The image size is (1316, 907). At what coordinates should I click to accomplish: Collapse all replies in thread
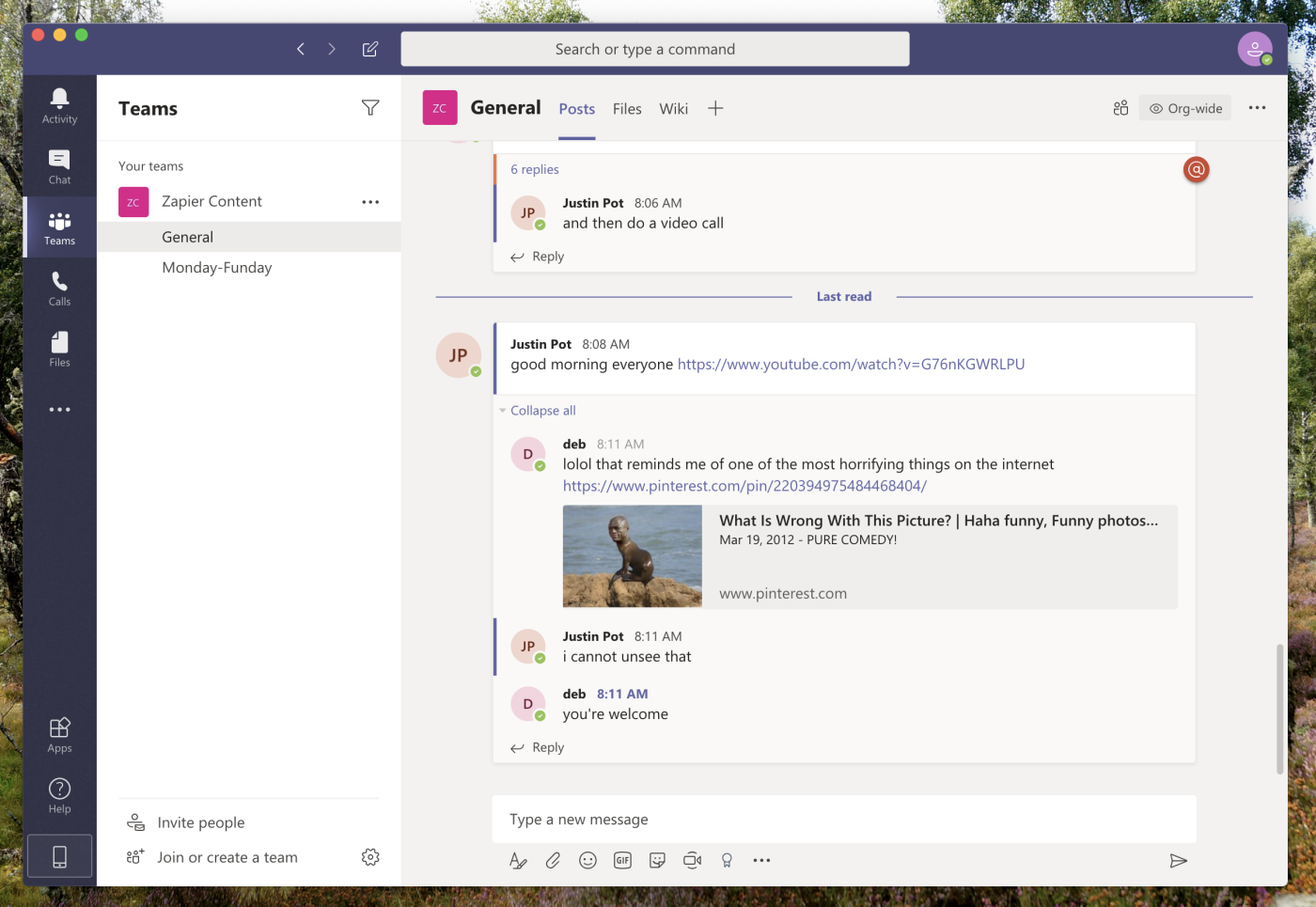542,411
